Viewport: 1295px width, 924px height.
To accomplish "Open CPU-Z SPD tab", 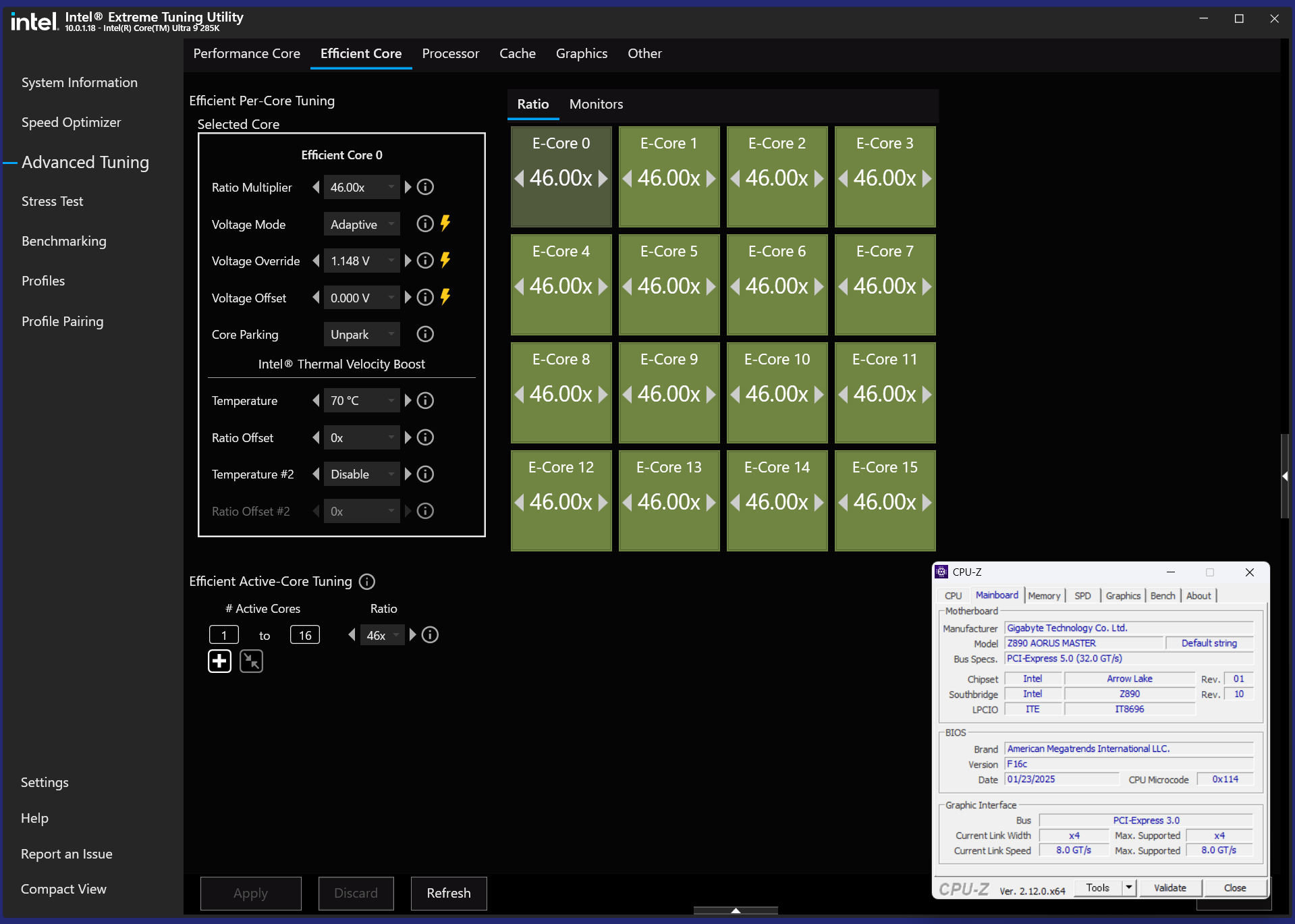I will 1082,595.
